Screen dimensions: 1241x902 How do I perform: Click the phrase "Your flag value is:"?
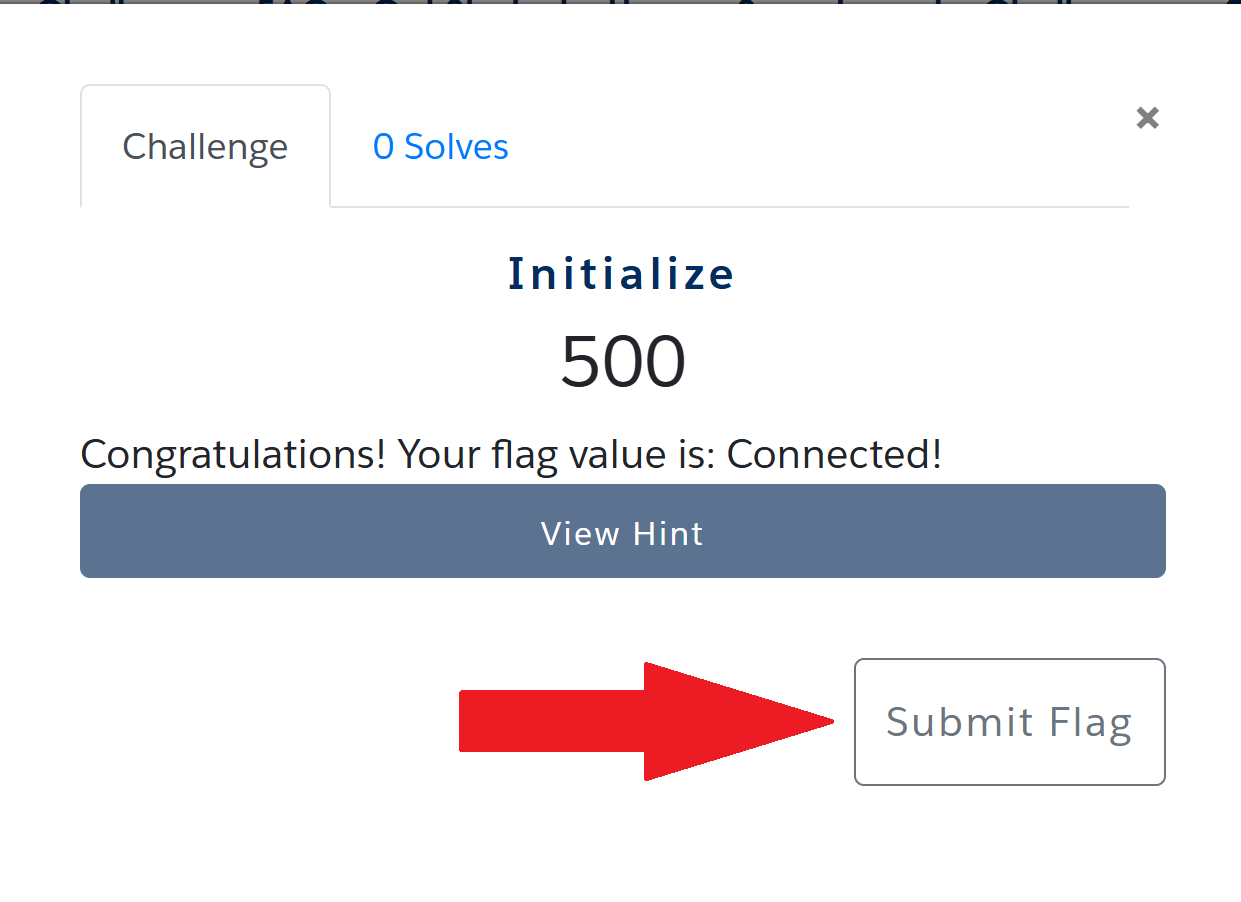[x=558, y=455]
